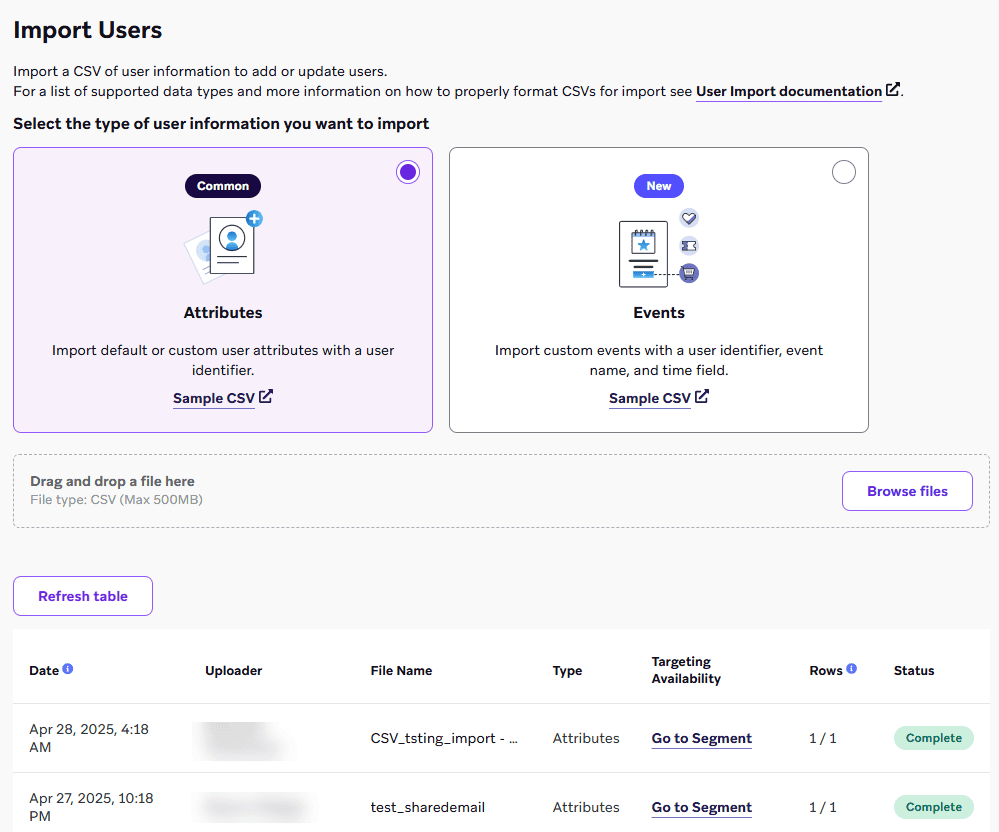Click external link icon next to Events Sample CSV
Viewport: 999px width, 832px height.
[x=701, y=397]
